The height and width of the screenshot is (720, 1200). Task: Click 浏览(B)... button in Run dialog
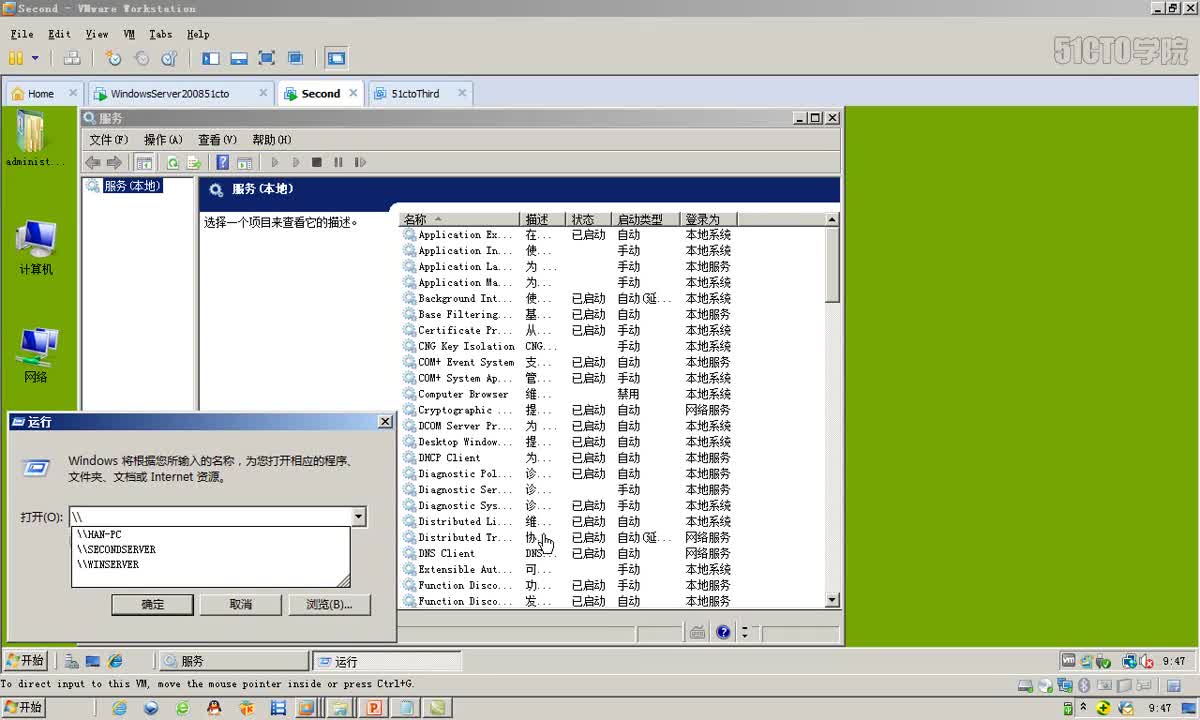tap(329, 605)
